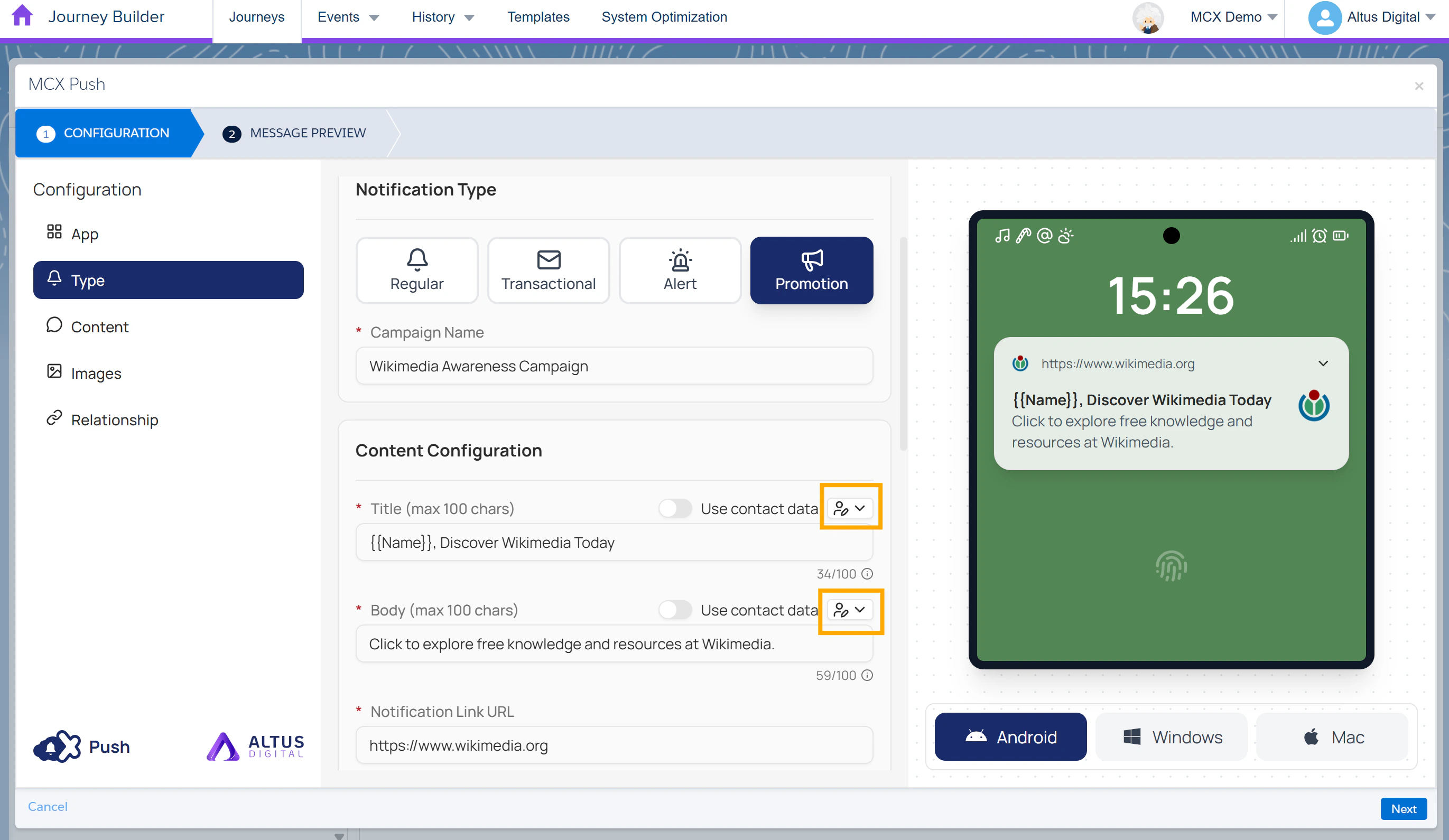
Task: Click the alarm clock icon on phone
Action: 1319,236
